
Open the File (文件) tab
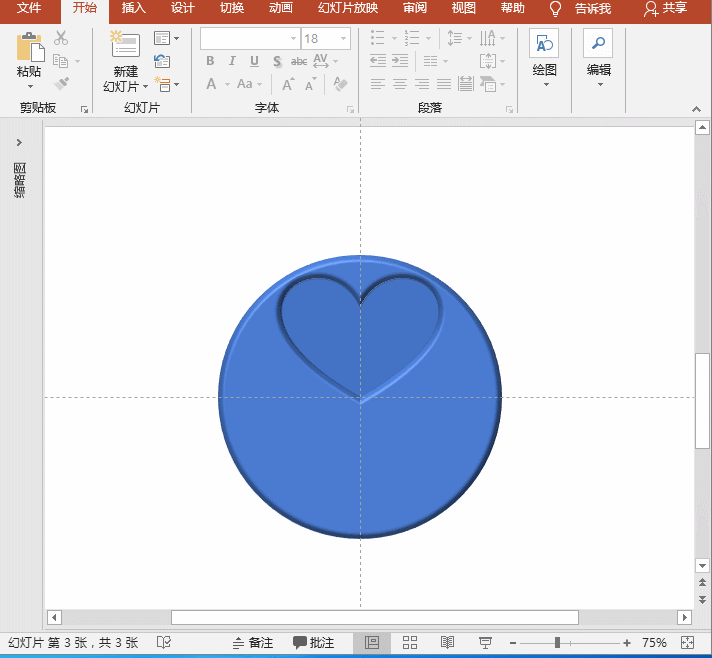tap(29, 8)
